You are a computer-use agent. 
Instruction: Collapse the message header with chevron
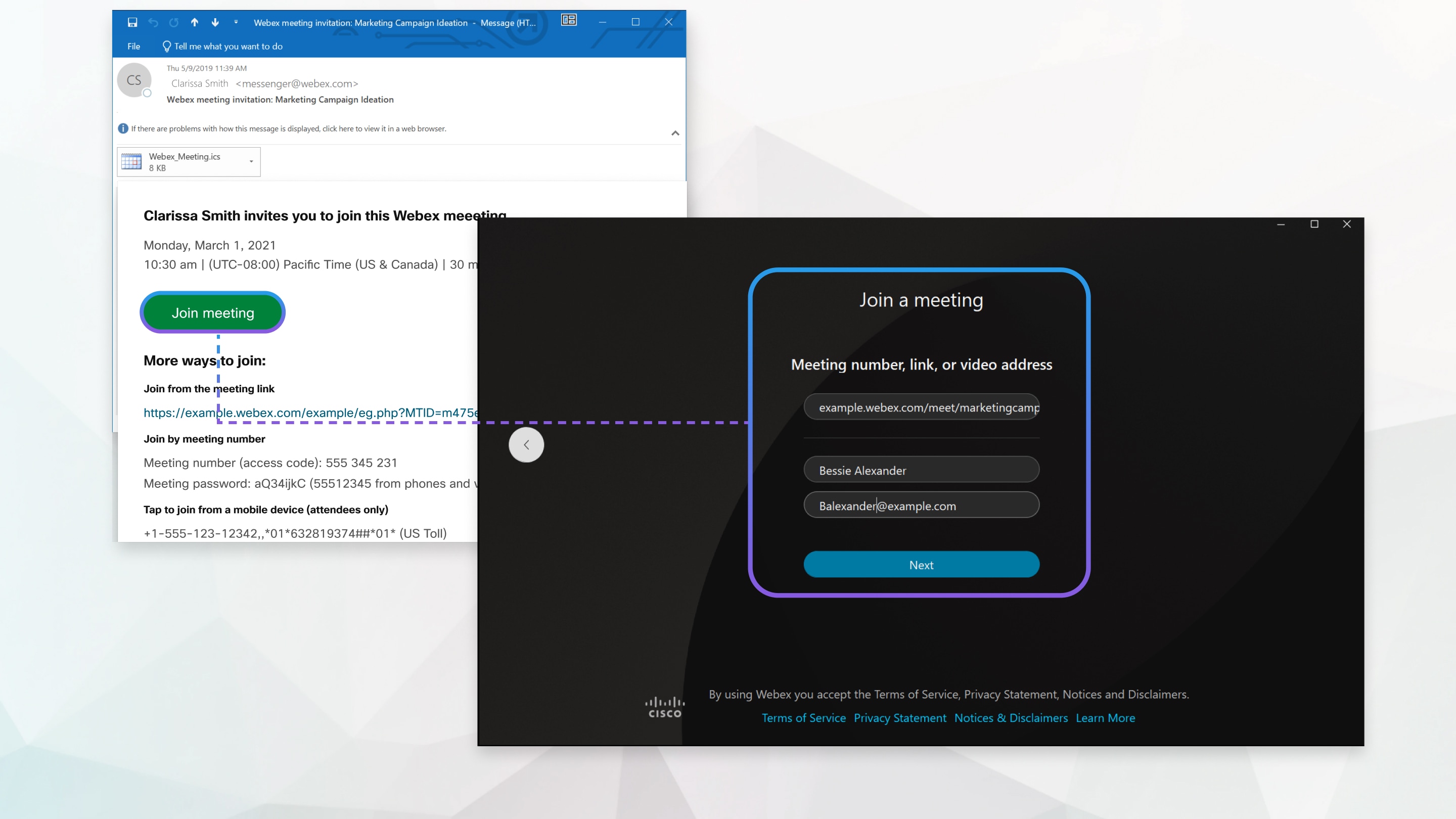point(675,133)
